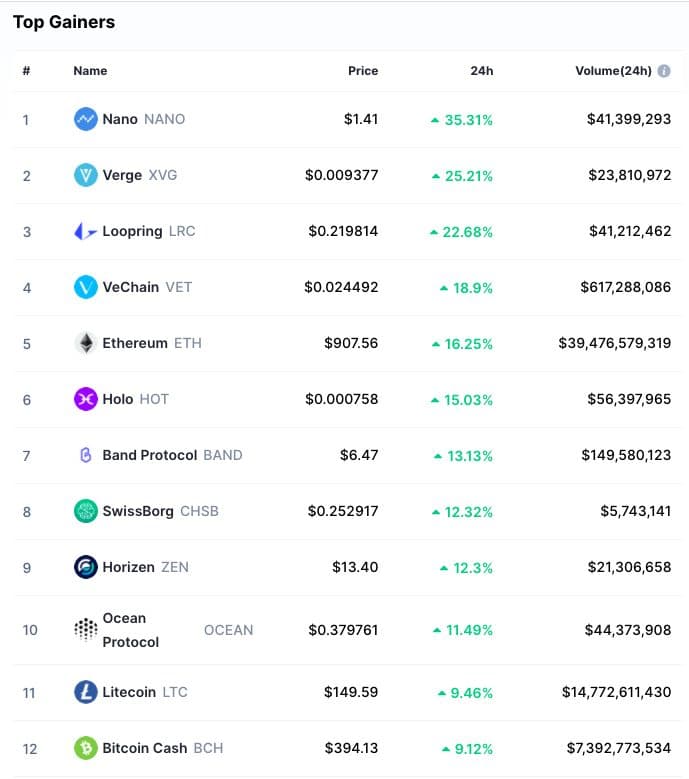Click the Volume(24h) info icon
The width and height of the screenshot is (689, 779).
(664, 71)
